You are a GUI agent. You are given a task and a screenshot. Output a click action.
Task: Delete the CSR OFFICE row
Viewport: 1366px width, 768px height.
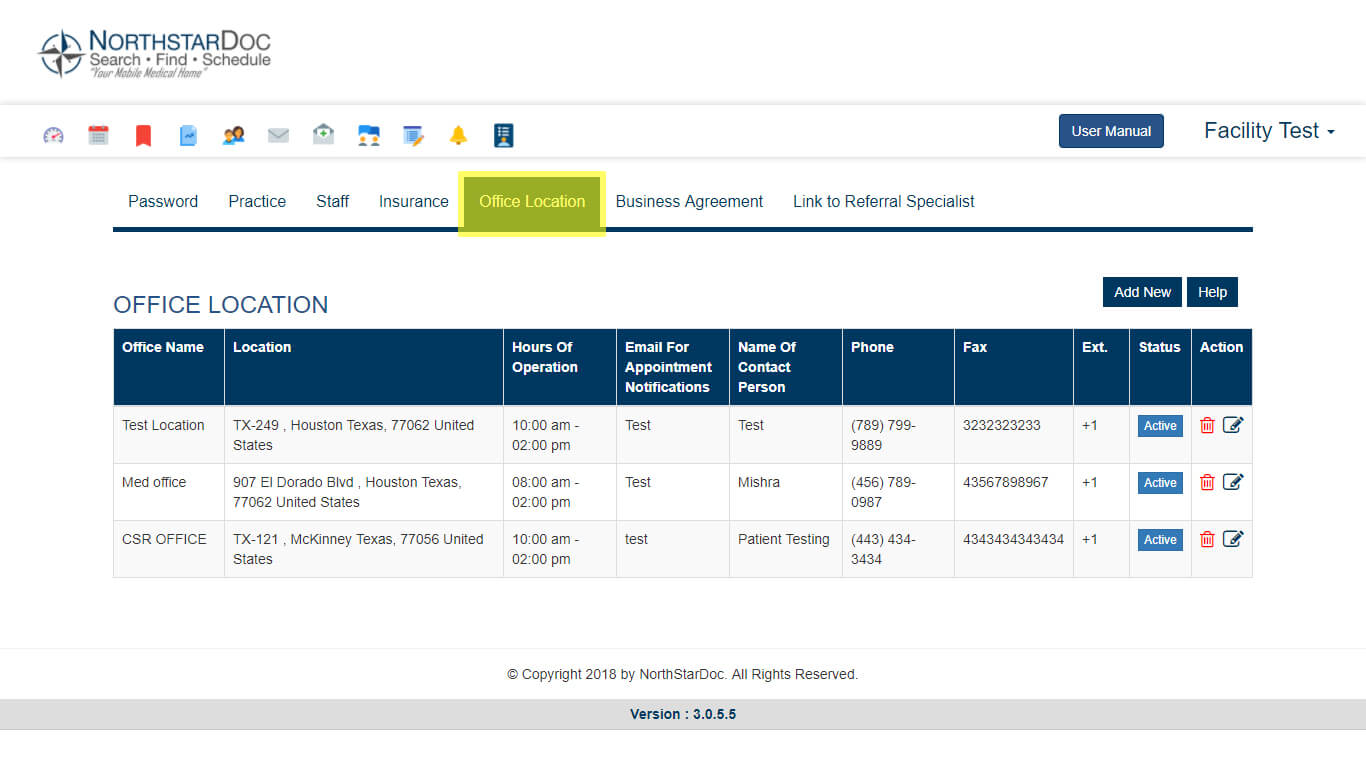click(x=1207, y=539)
